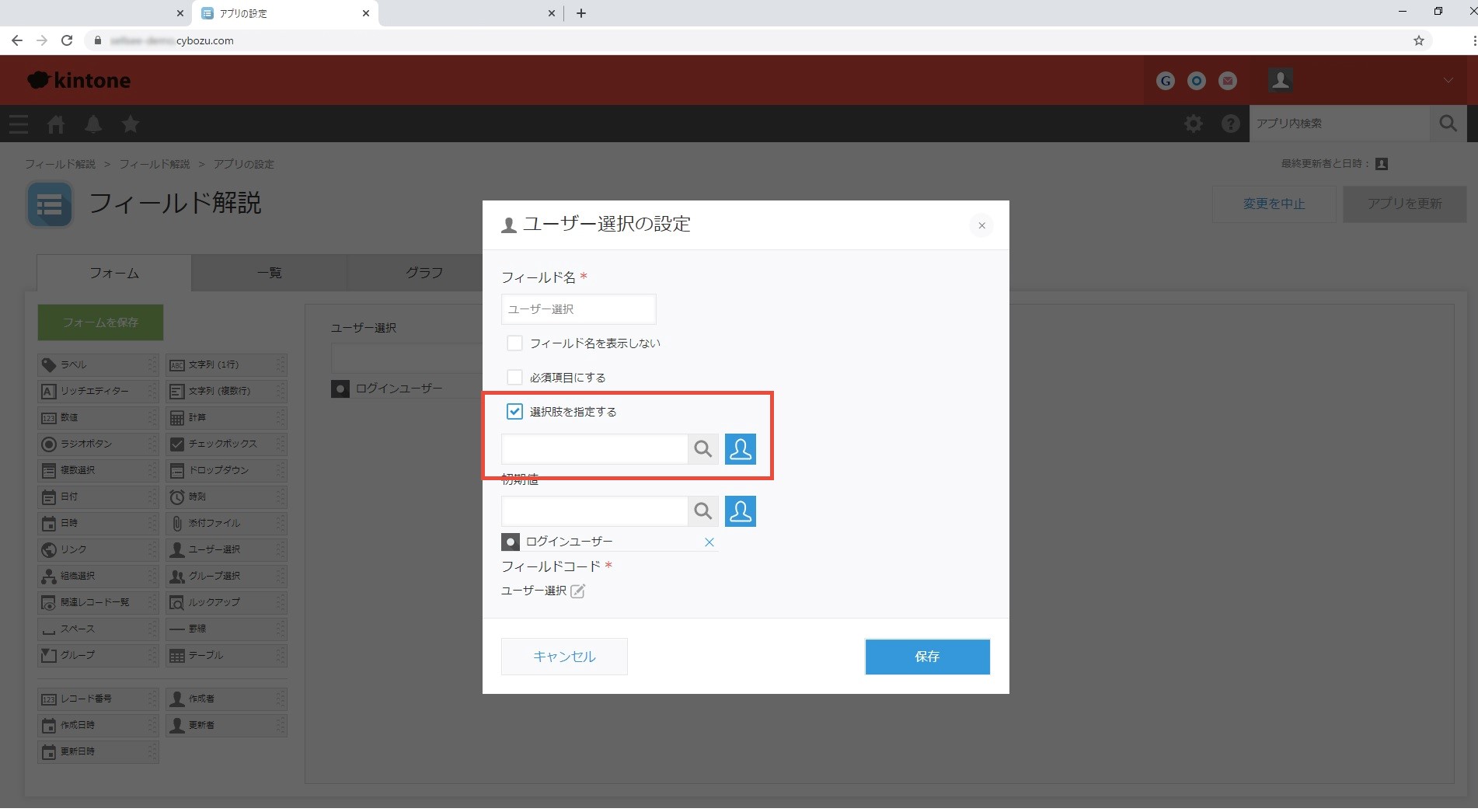The image size is (1478, 812).
Task: Switch to the 一覧 tab
Action: 270,273
